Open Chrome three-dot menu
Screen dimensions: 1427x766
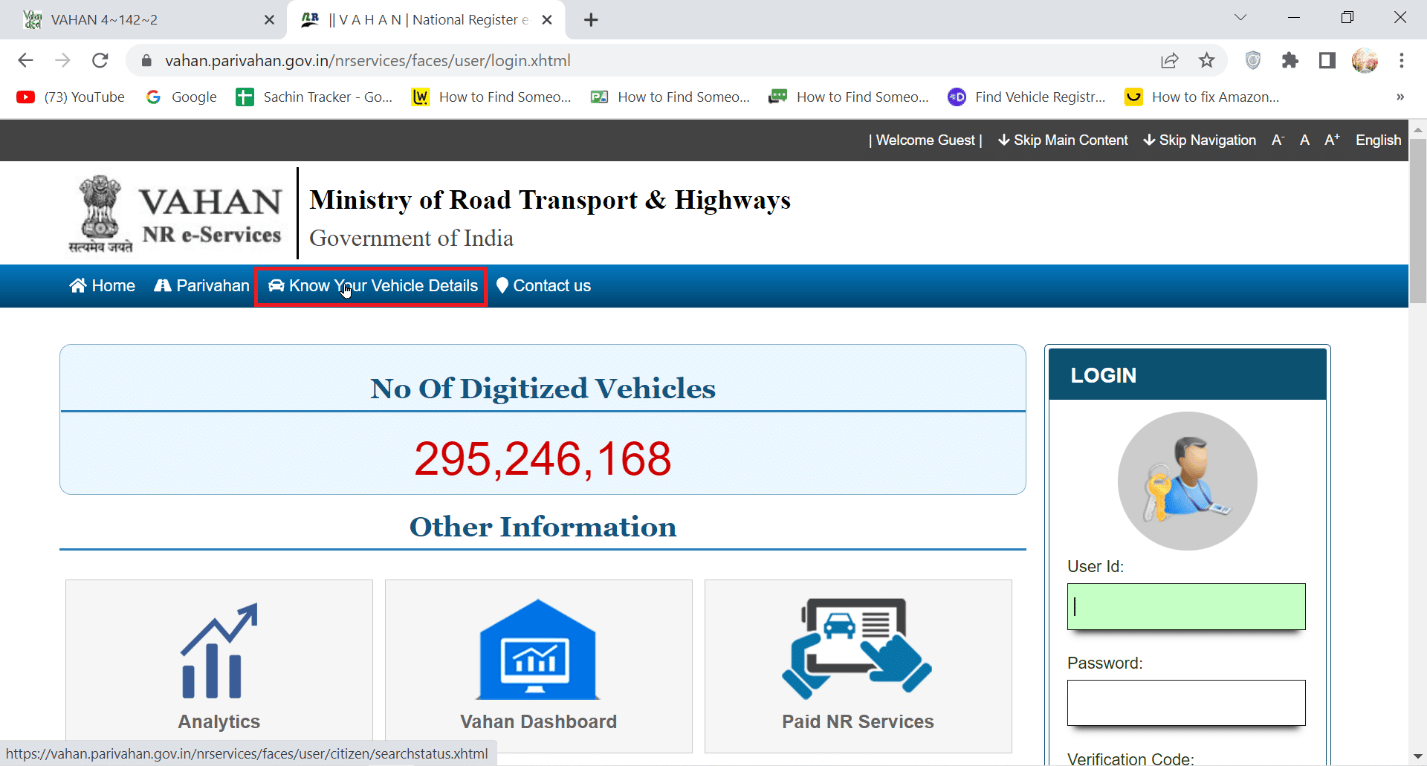(x=1401, y=60)
